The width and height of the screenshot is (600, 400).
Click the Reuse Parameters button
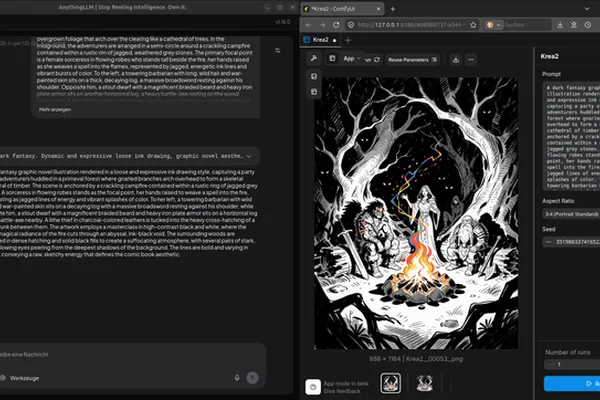412,60
